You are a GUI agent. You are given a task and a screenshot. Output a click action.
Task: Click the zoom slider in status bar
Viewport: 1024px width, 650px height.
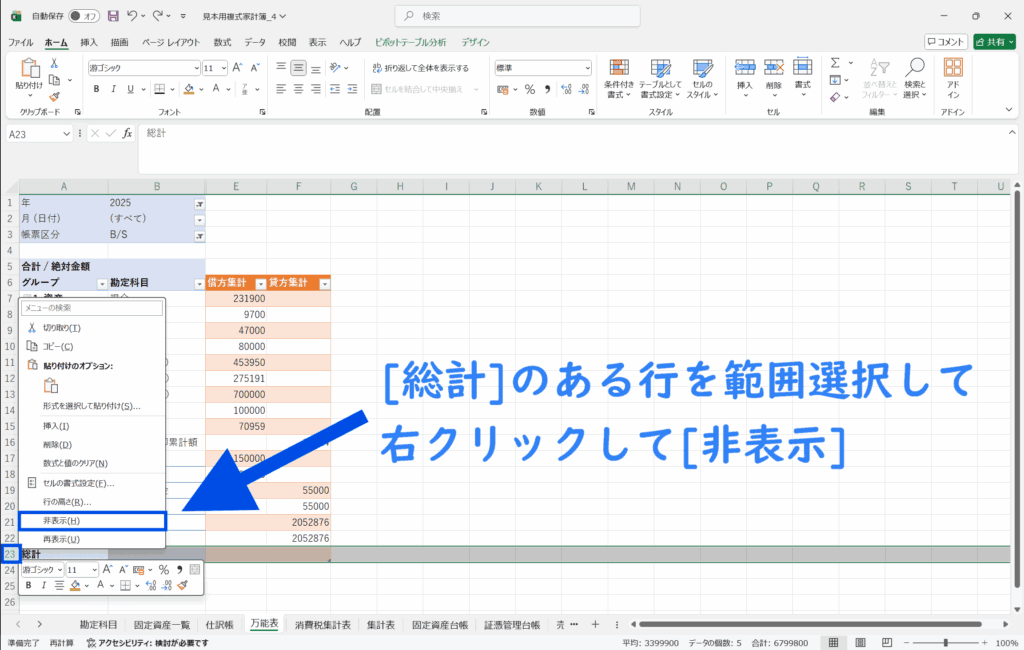[x=946, y=643]
